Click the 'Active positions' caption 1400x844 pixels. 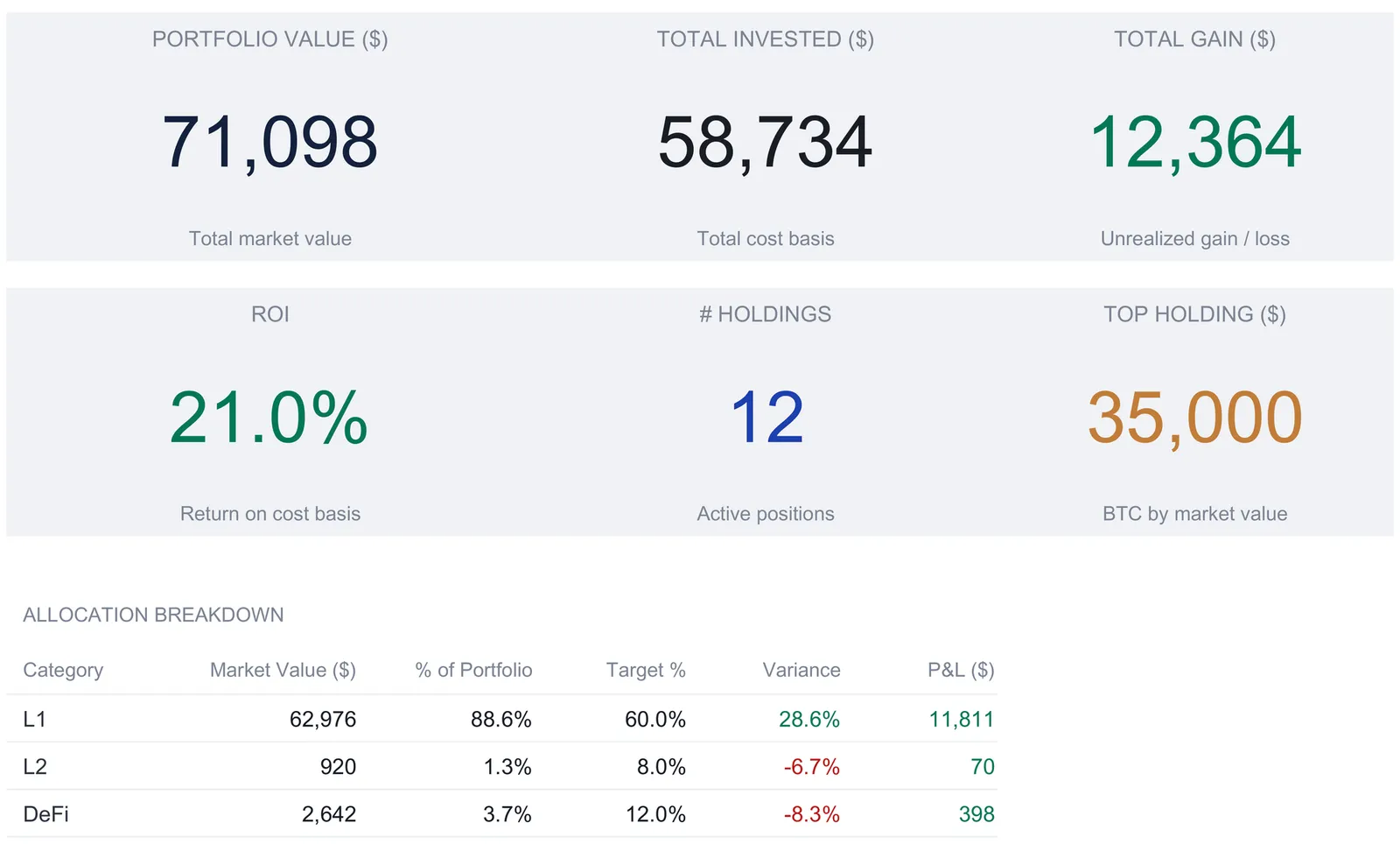point(766,514)
